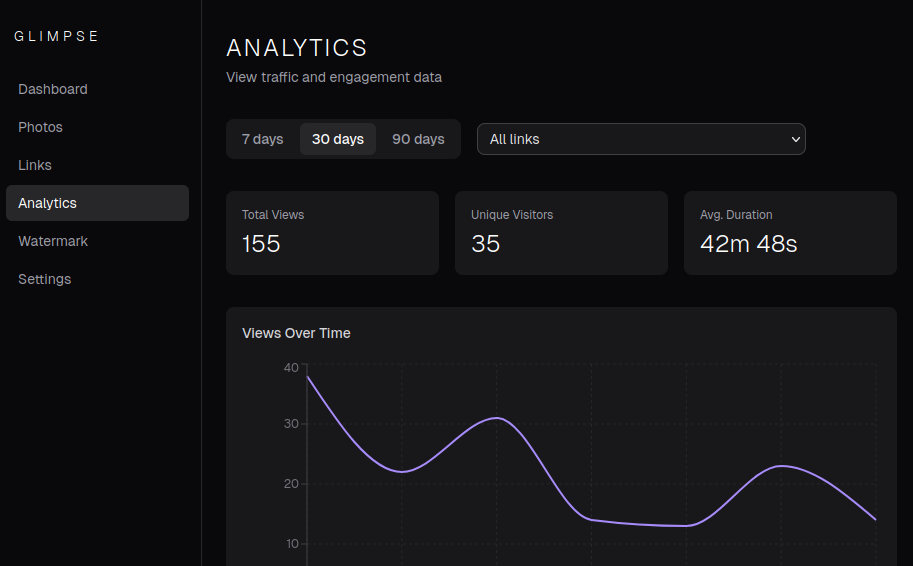The height and width of the screenshot is (566, 913).
Task: Open the All links dropdown
Action: 640,139
